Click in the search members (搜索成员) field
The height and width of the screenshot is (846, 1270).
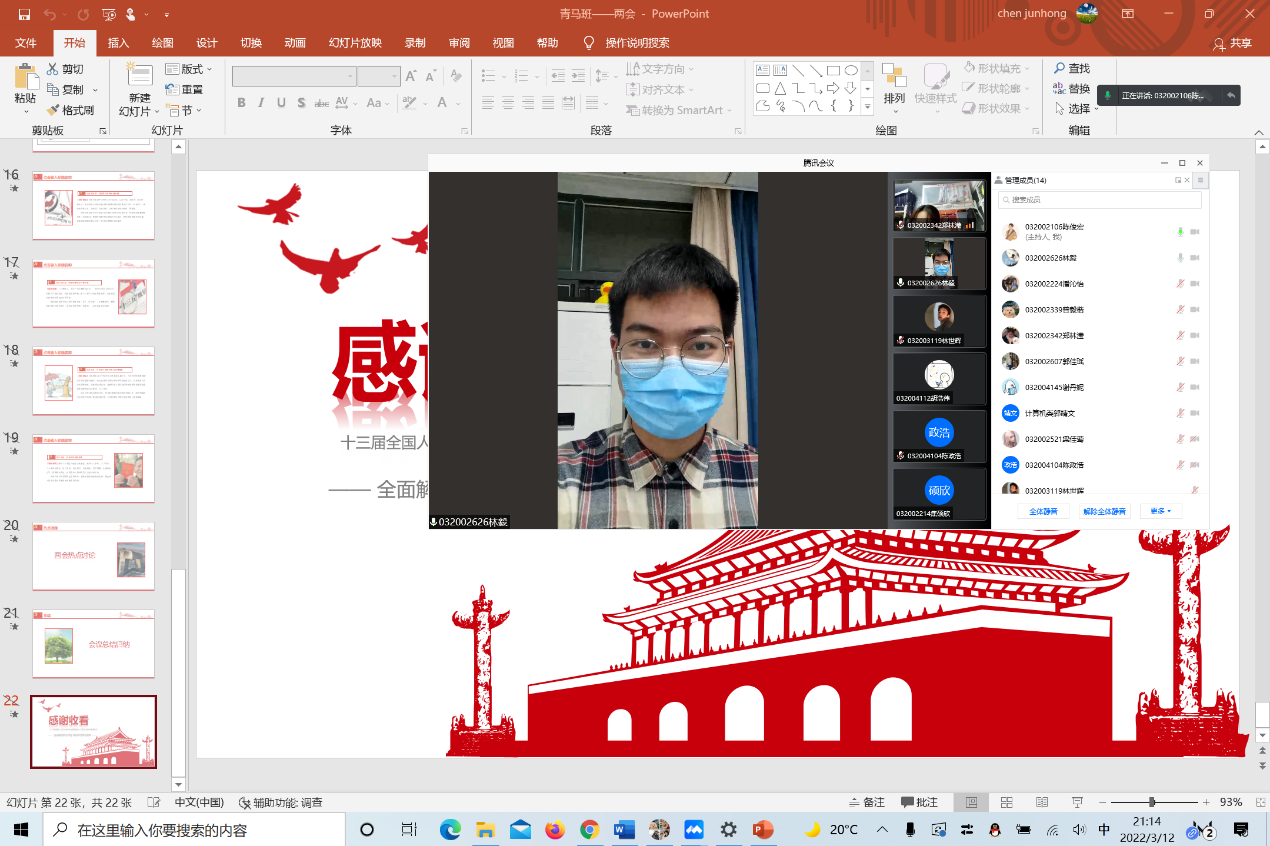pos(1098,200)
